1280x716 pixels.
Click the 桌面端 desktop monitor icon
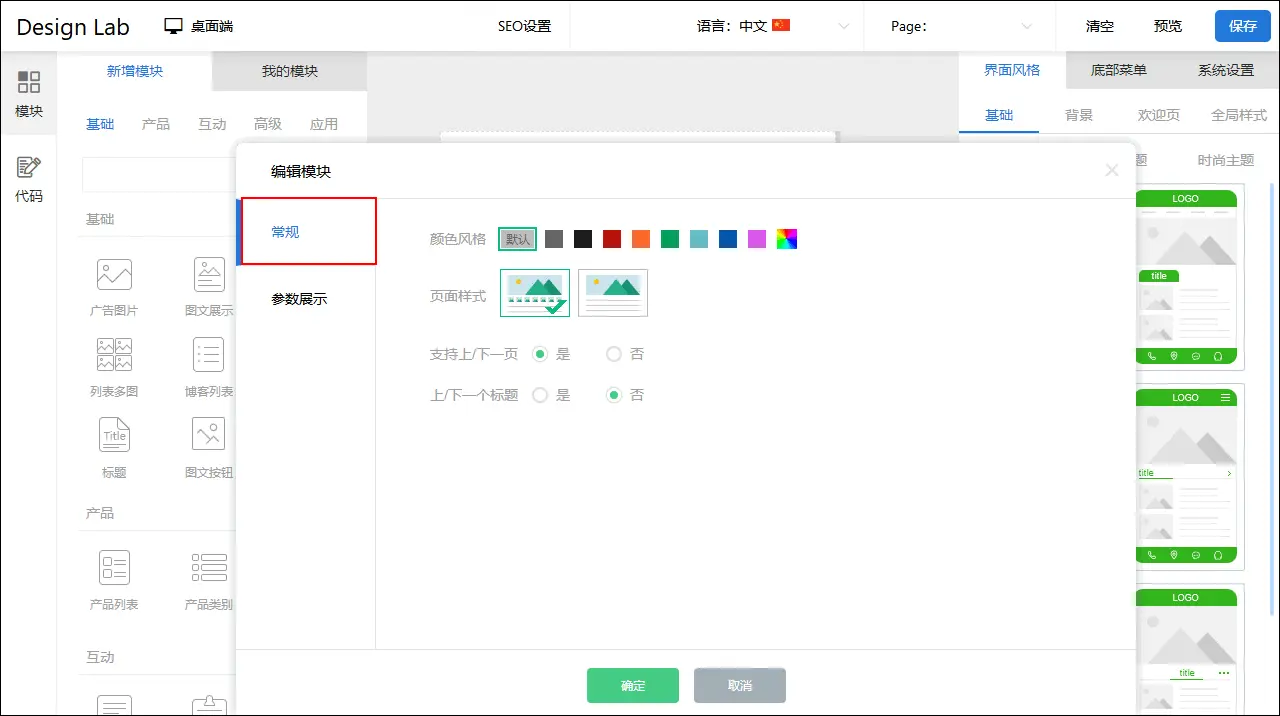pos(174,26)
